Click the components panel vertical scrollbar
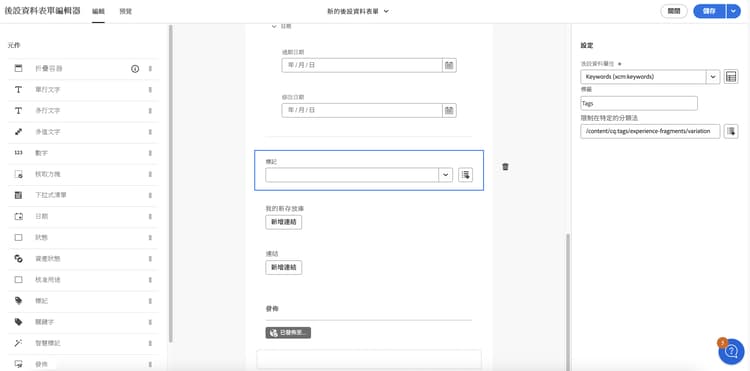 (171, 184)
